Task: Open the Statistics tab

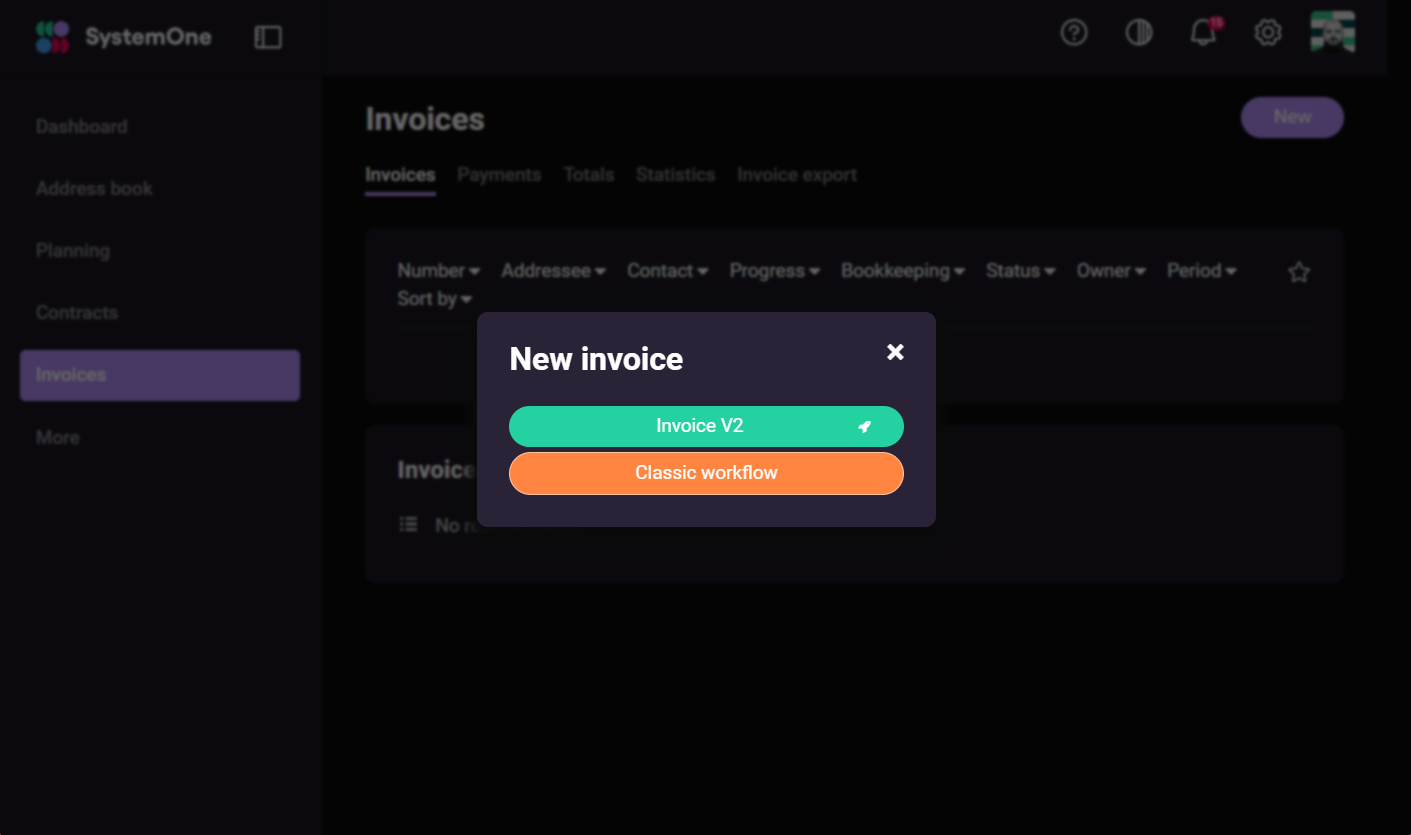Action: [675, 174]
